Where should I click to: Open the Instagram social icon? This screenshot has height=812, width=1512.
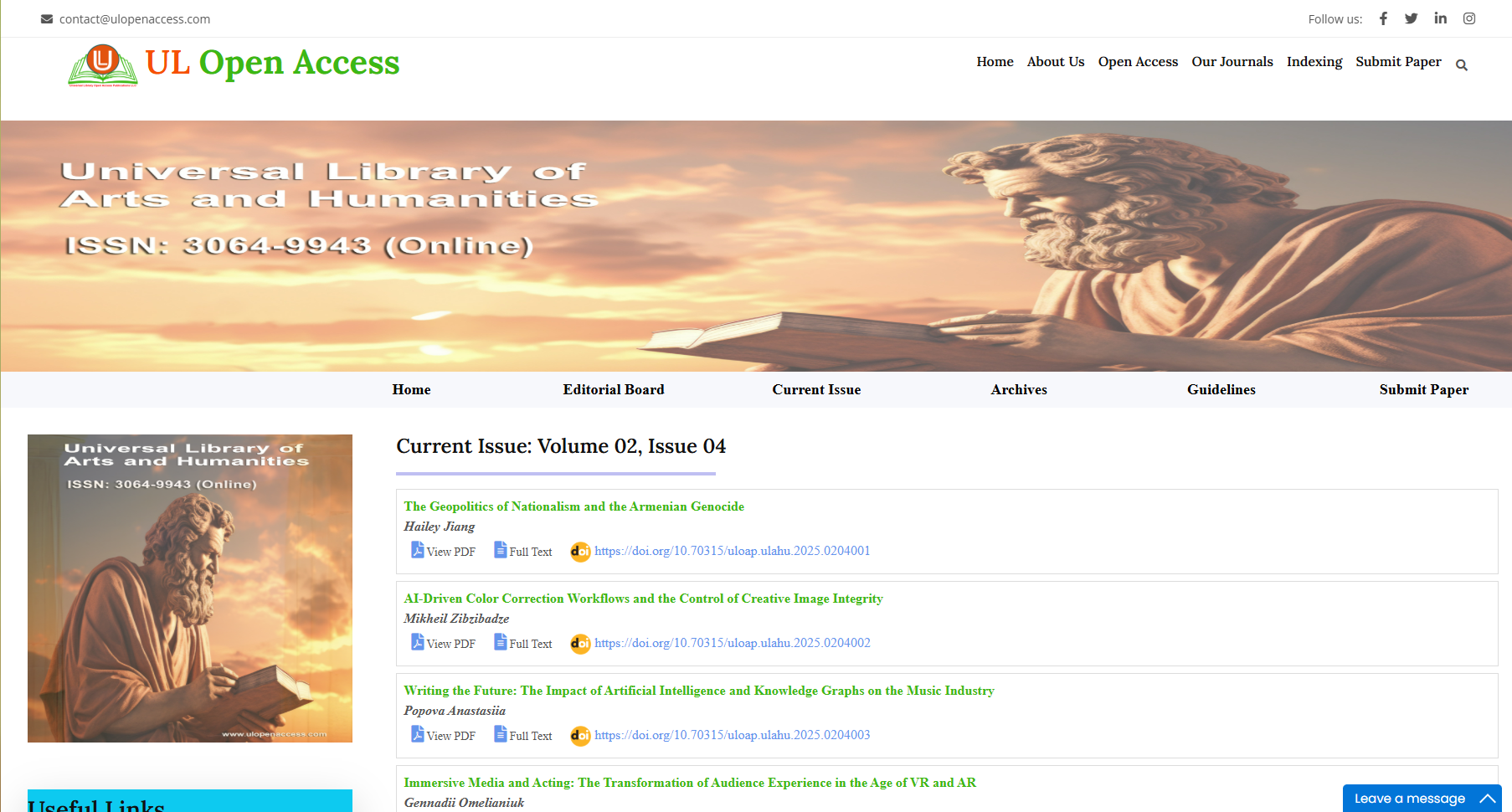point(1469,18)
